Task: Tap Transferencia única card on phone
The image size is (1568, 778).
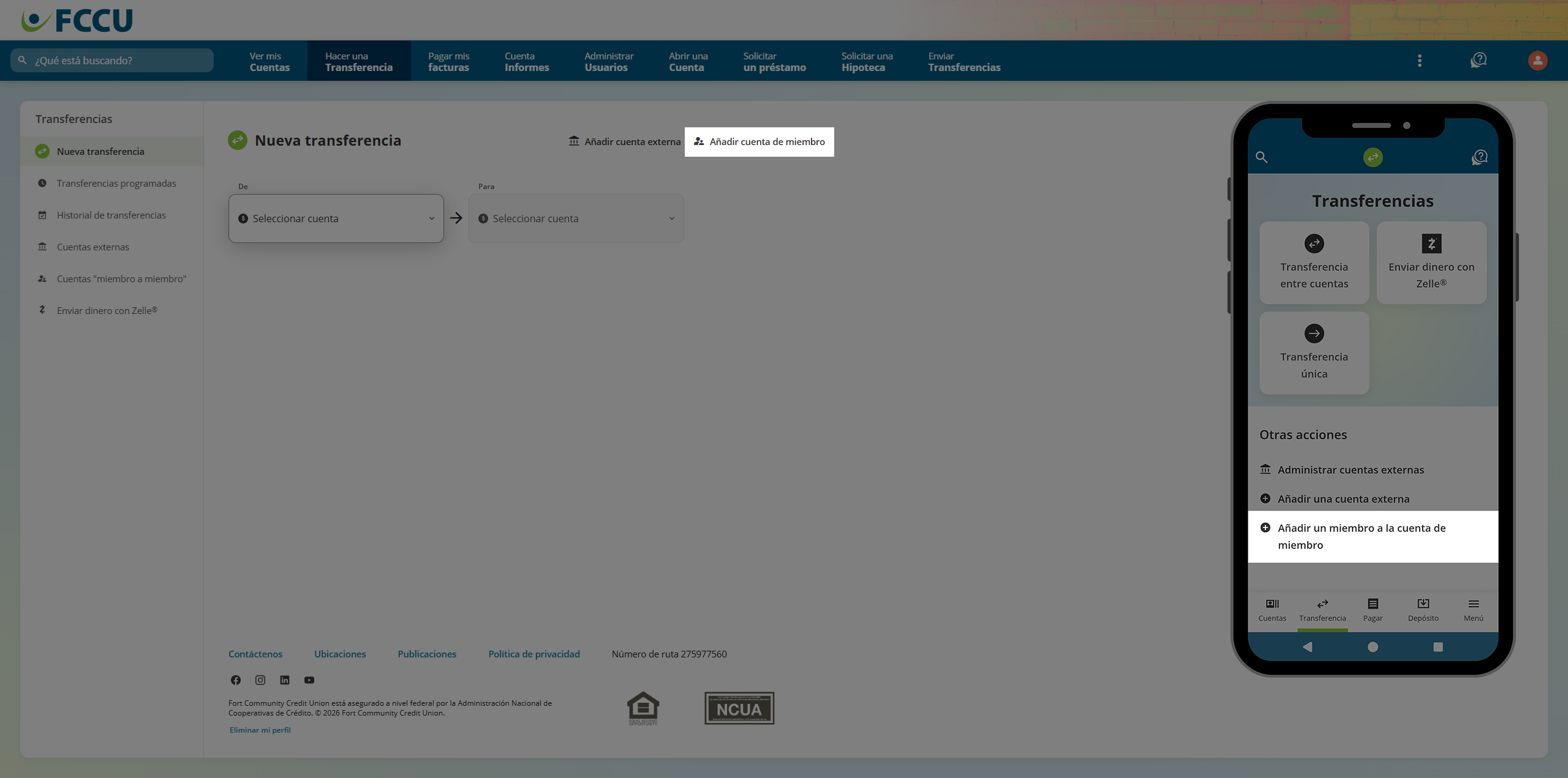Action: click(x=1314, y=353)
